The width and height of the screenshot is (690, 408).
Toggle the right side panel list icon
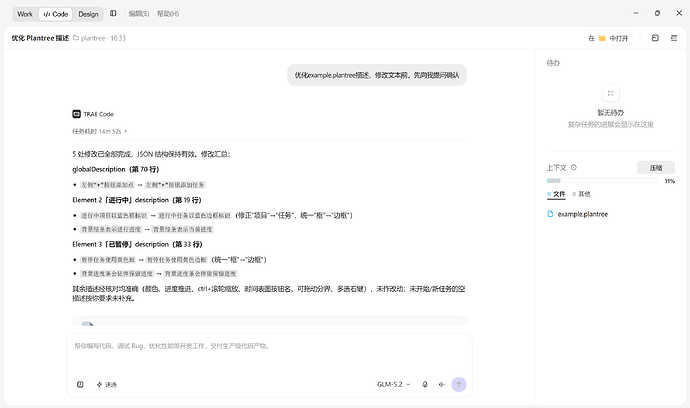coord(674,38)
